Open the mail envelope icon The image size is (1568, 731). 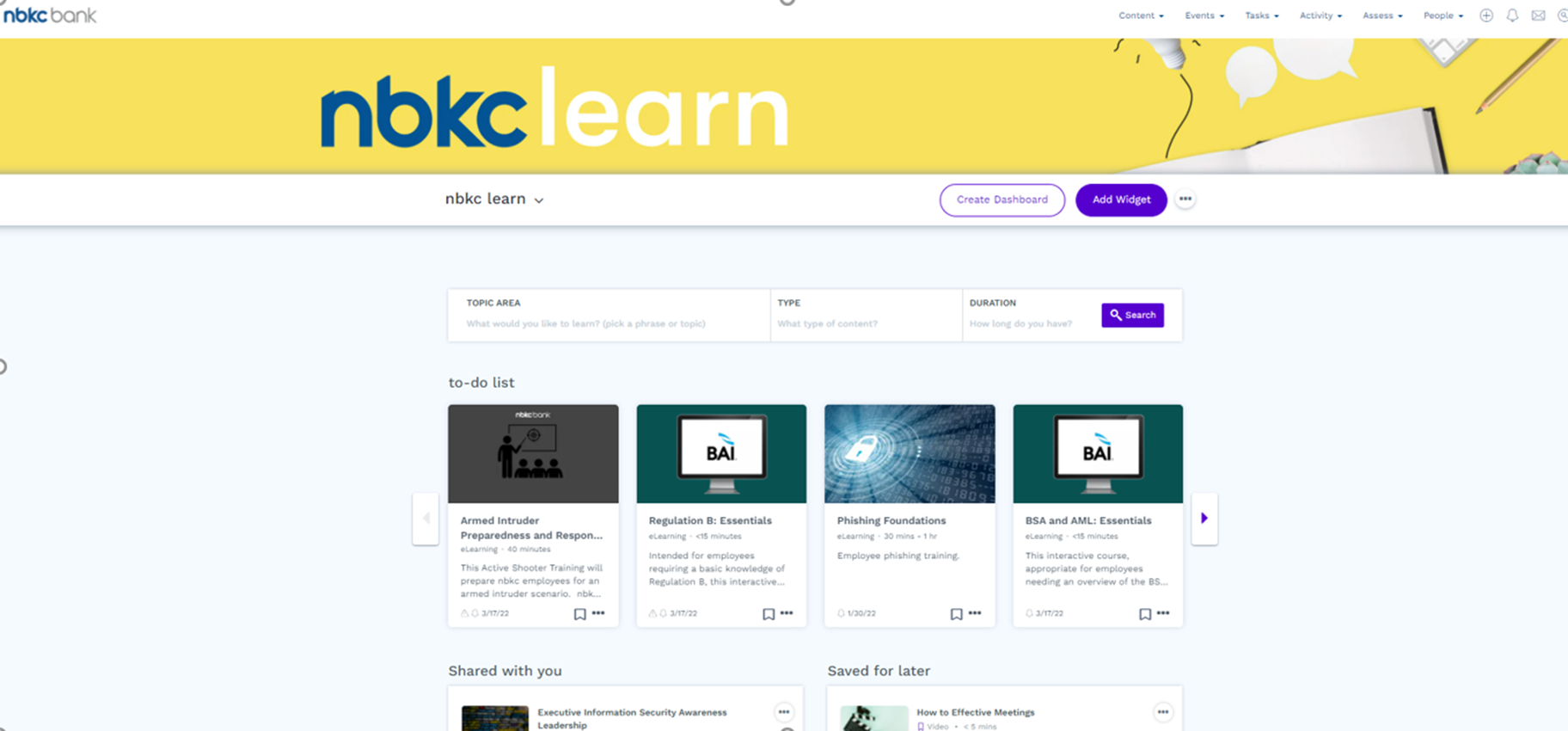coord(1538,15)
